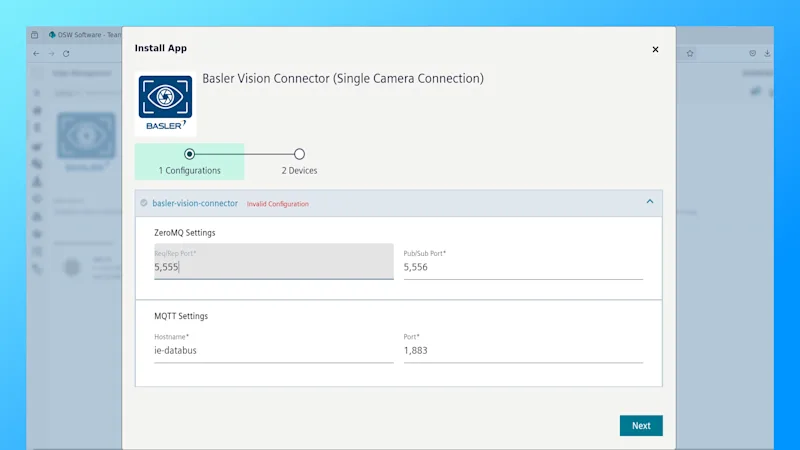The width and height of the screenshot is (800, 450).
Task: Click the Basler Vision Connector title text
Action: [x=343, y=79]
